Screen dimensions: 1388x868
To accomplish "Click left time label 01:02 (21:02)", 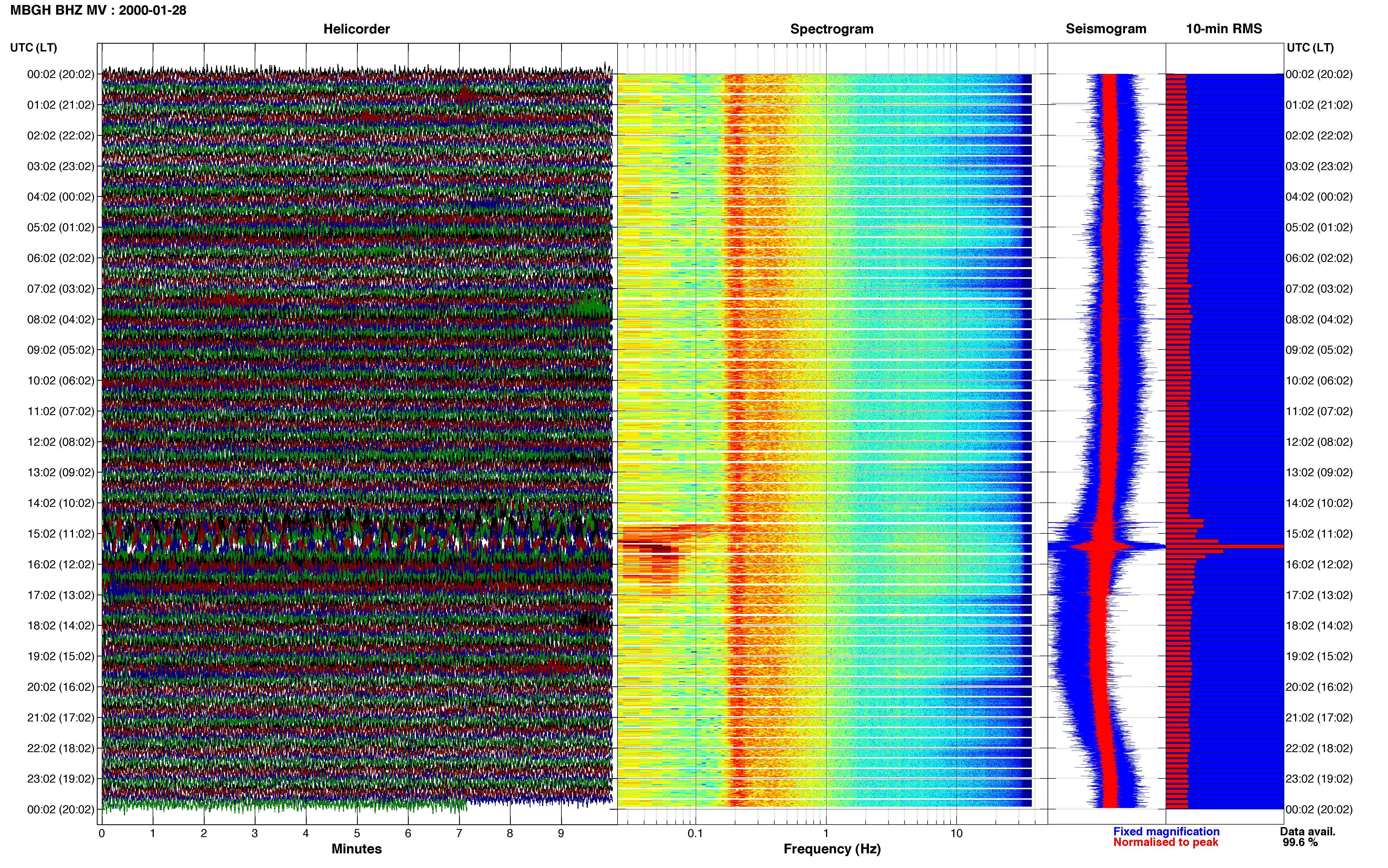I will click(x=61, y=105).
